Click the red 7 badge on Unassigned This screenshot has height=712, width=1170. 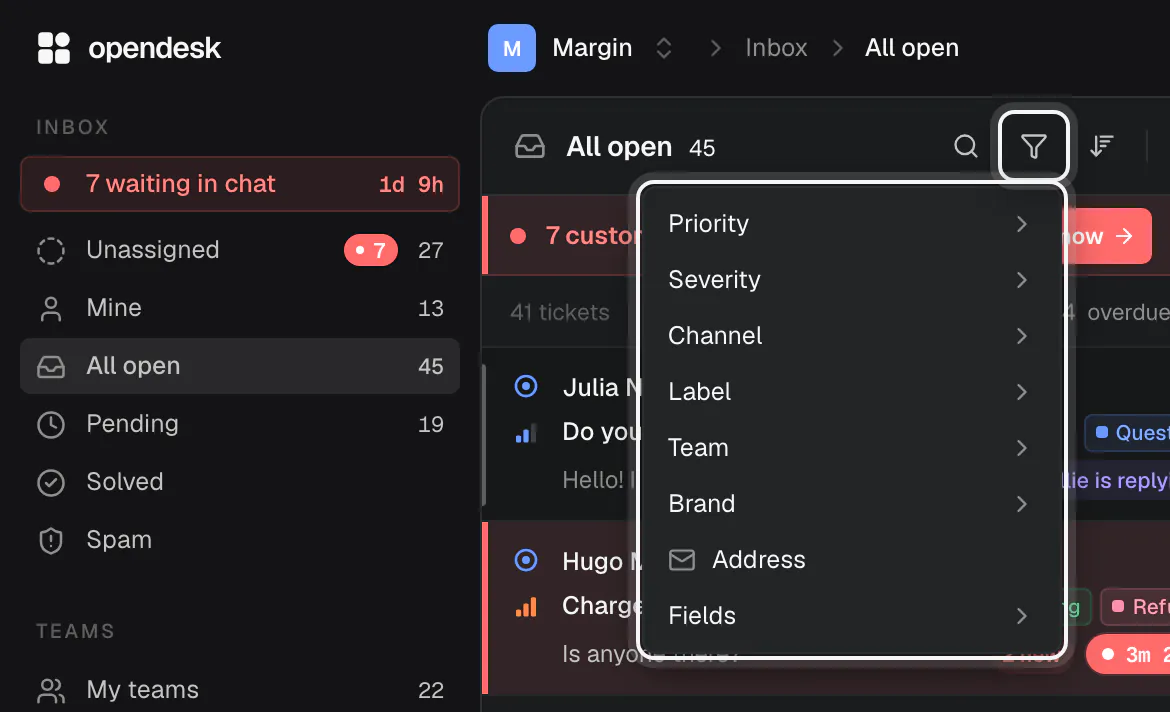click(370, 250)
